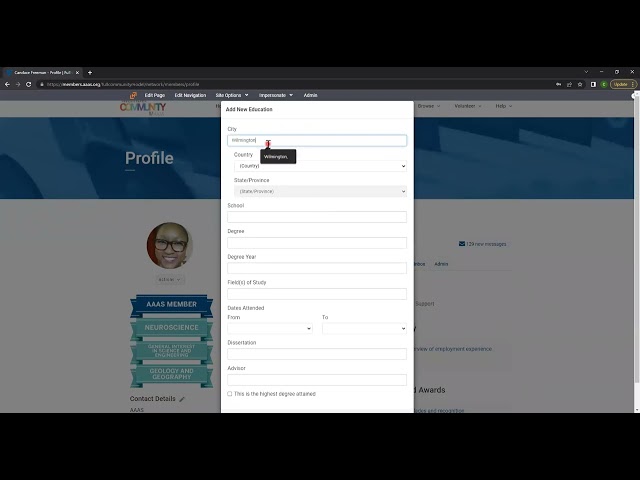Switch to the Admin profile tab

[441, 264]
